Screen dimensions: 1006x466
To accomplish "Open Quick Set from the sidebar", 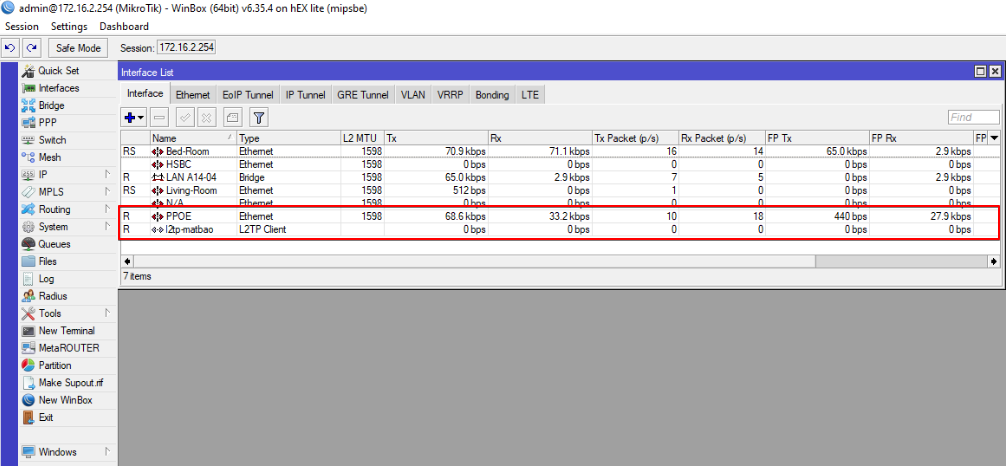I will coord(58,71).
